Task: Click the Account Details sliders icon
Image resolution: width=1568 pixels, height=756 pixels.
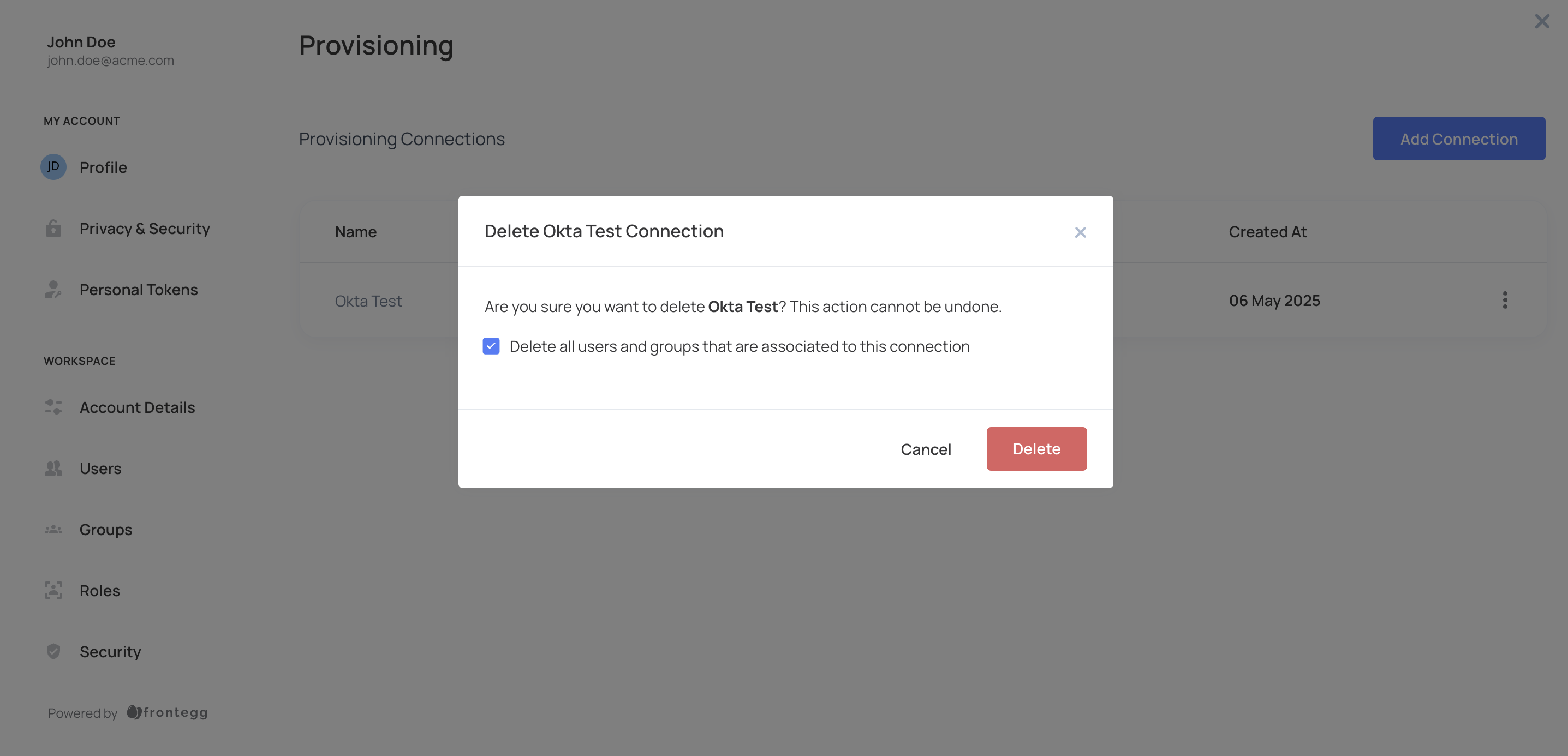Action: tap(53, 407)
